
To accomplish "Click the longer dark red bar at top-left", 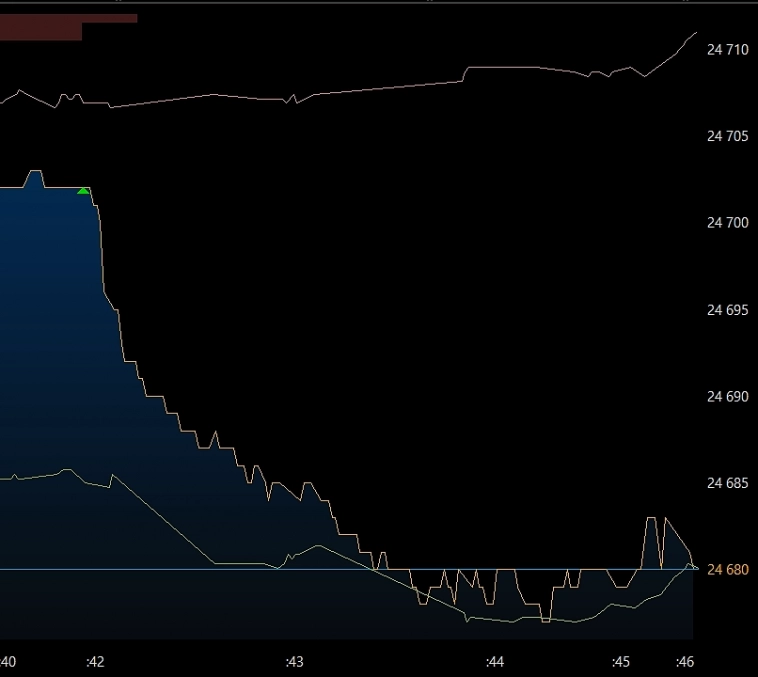I will click(68, 18).
